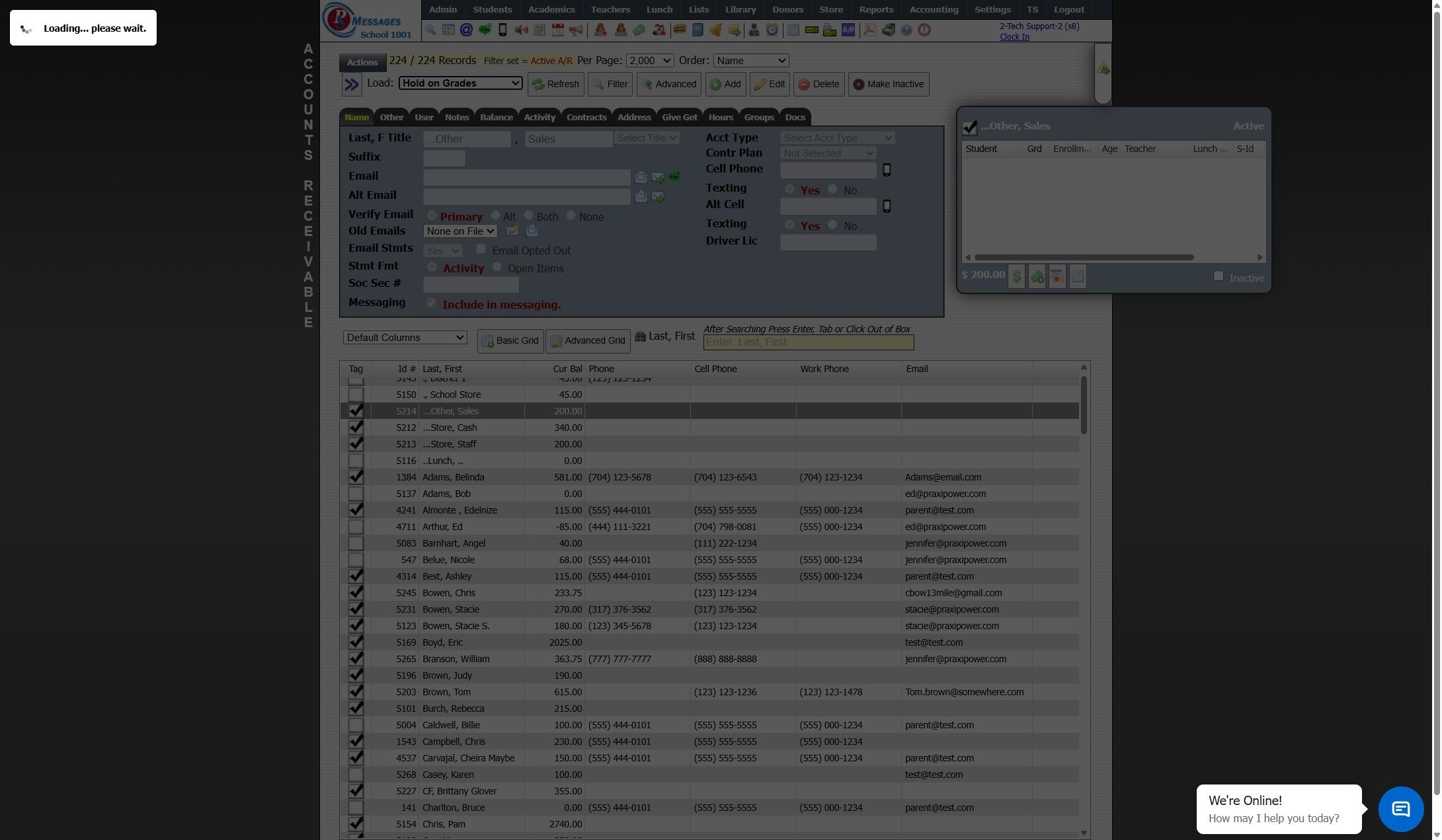The height and width of the screenshot is (840, 1442).
Task: Switch to the Balance tab
Action: tap(496, 118)
